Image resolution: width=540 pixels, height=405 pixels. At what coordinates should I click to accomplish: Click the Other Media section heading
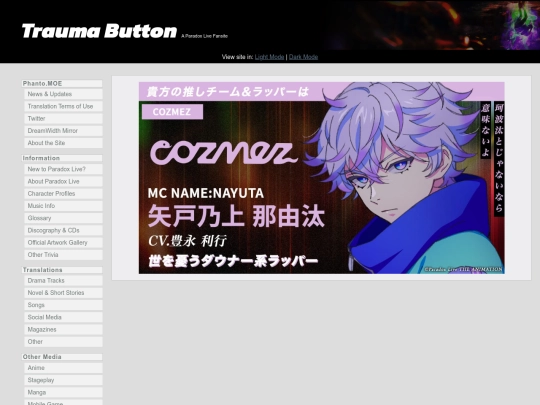pos(62,357)
